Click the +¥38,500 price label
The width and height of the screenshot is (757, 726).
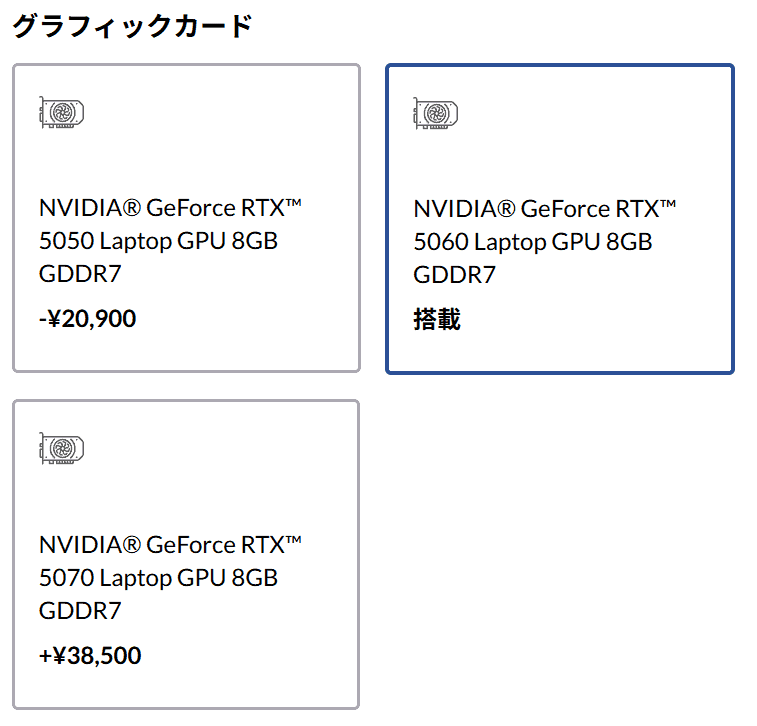(90, 656)
